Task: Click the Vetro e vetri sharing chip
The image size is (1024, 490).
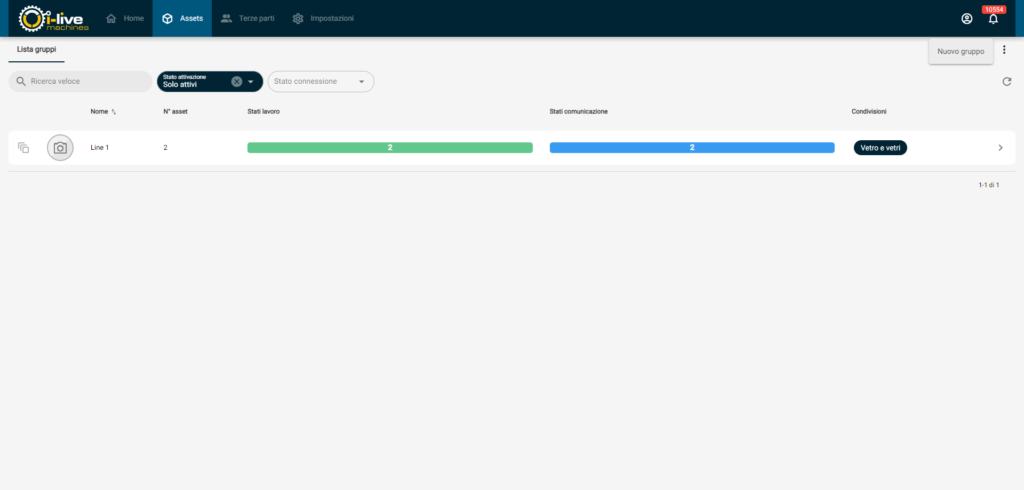Action: click(x=880, y=148)
